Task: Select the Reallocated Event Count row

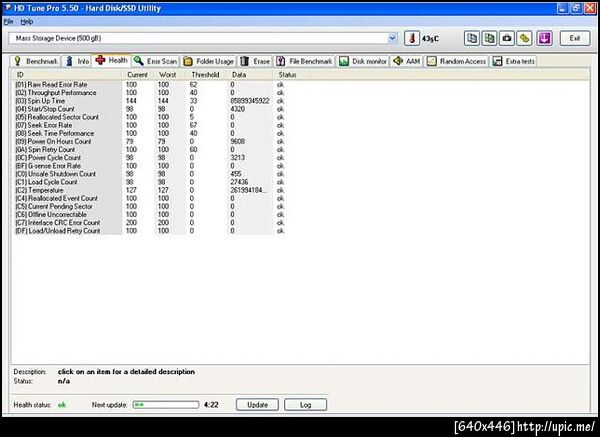Action: [x=150, y=199]
